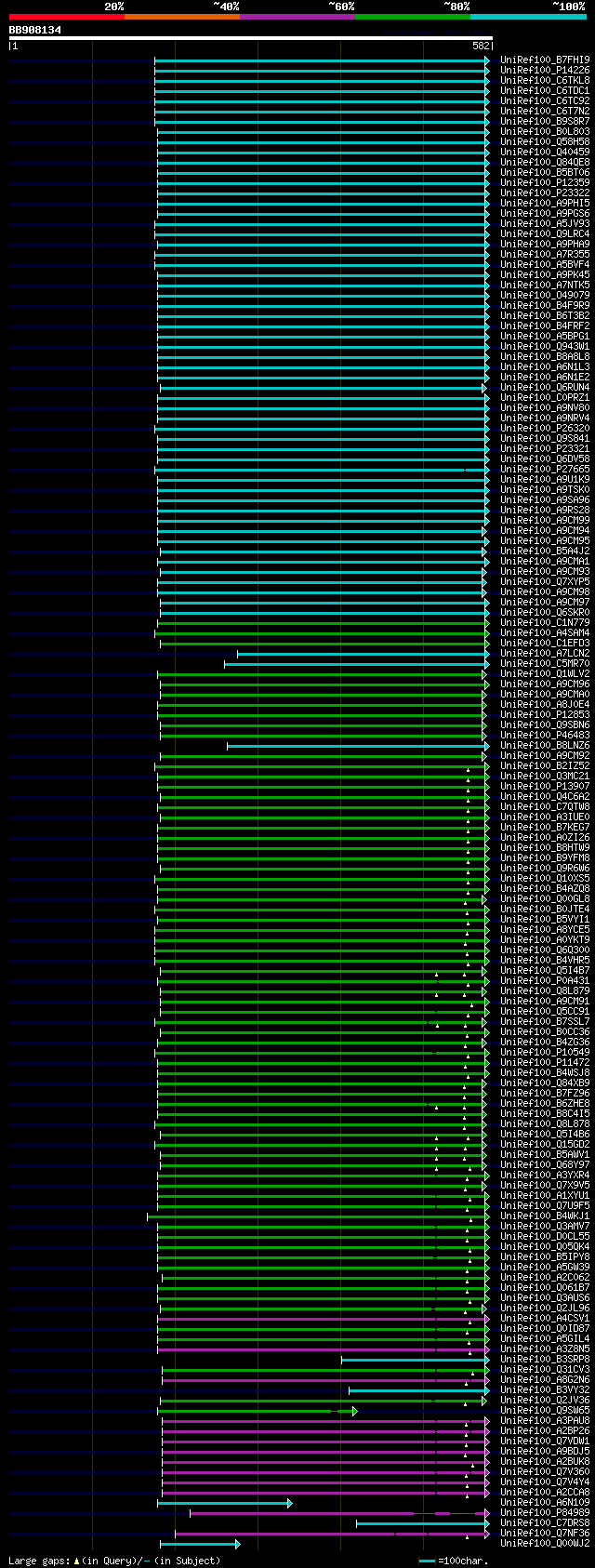Click the purple alignment bar for UniRef100_A4CSV1
This screenshot has width=595, height=1568.
323,1319
